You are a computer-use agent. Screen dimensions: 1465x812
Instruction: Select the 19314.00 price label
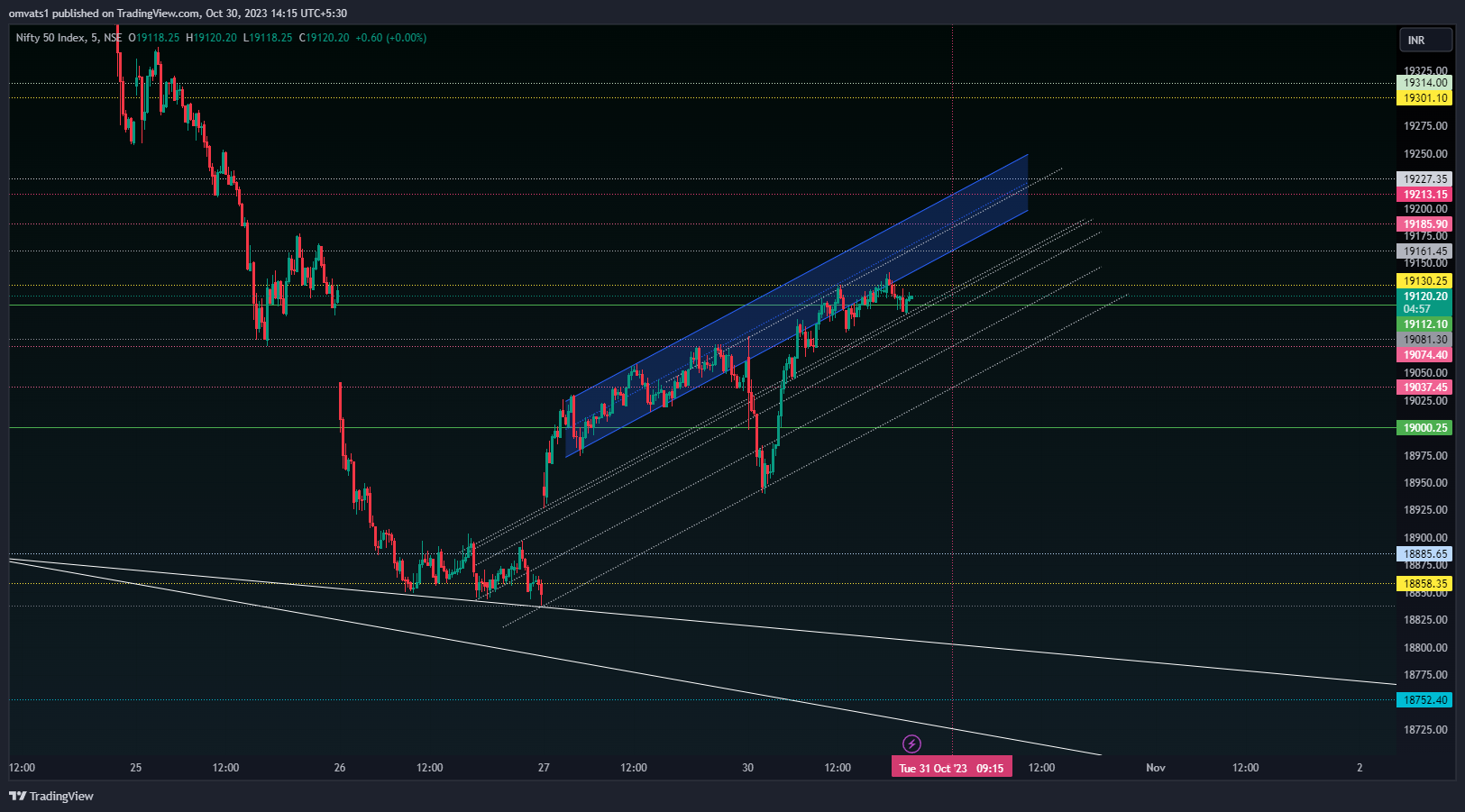coord(1424,83)
